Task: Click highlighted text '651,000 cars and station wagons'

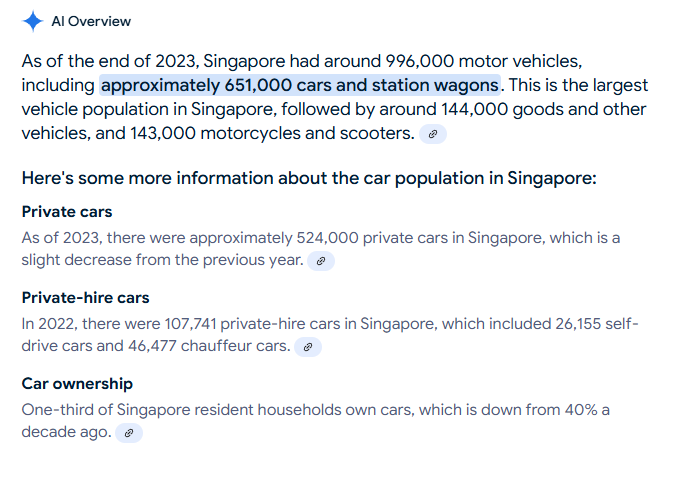Action: click(x=362, y=85)
